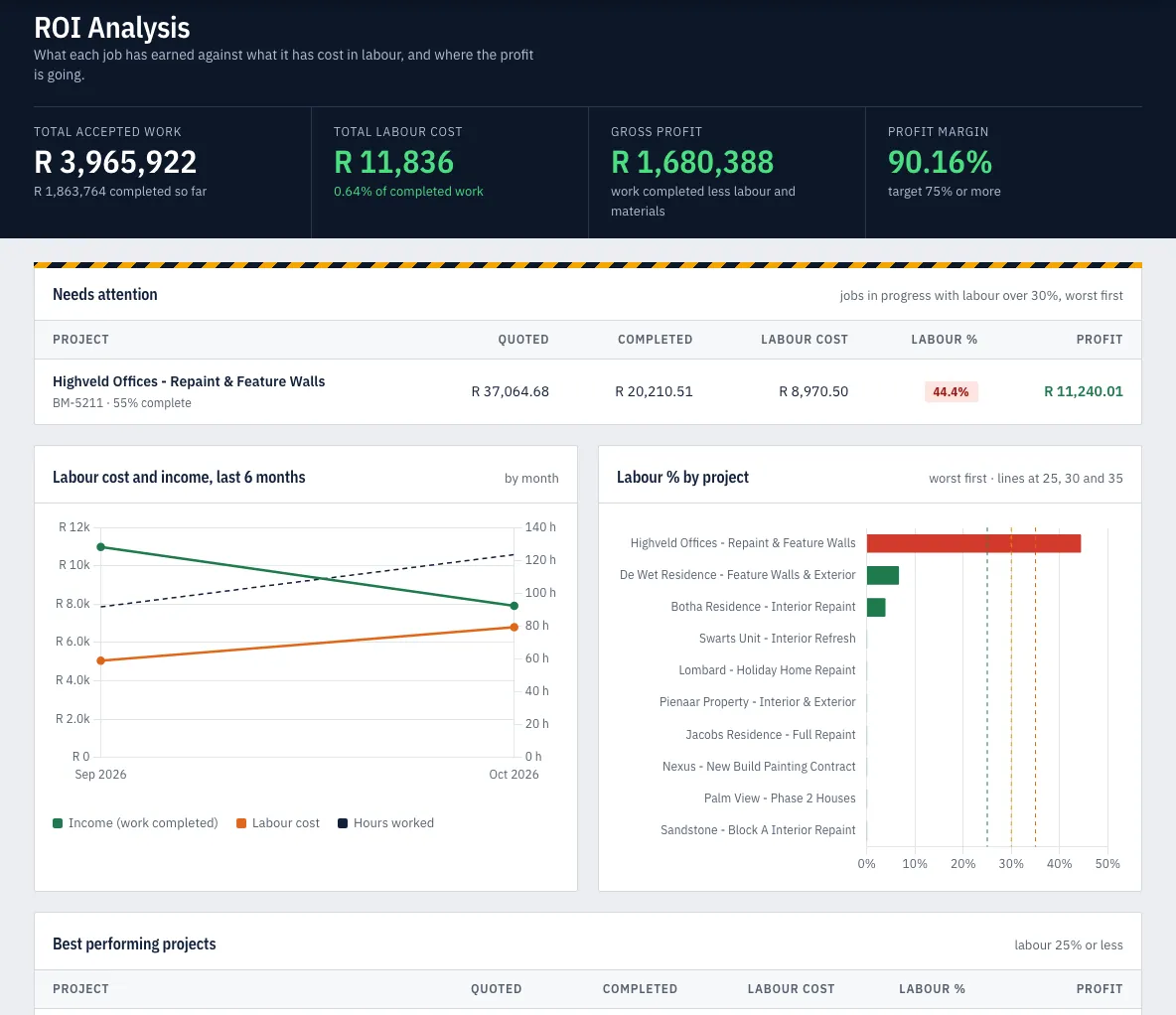Click the red Highveld Offices labour bar

click(973, 543)
